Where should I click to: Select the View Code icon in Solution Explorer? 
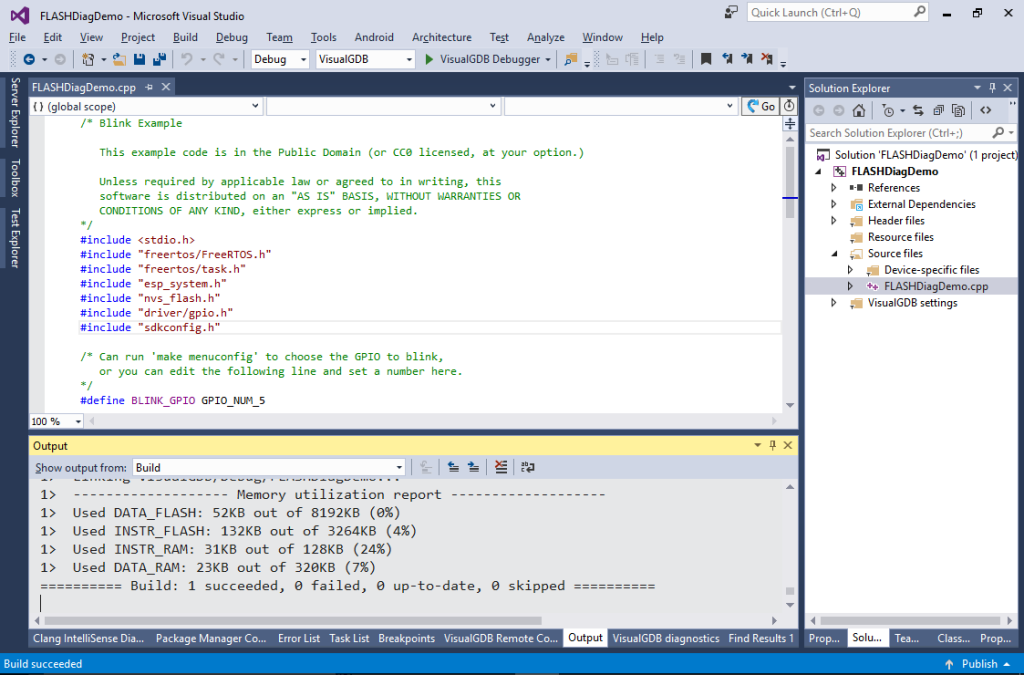point(986,110)
